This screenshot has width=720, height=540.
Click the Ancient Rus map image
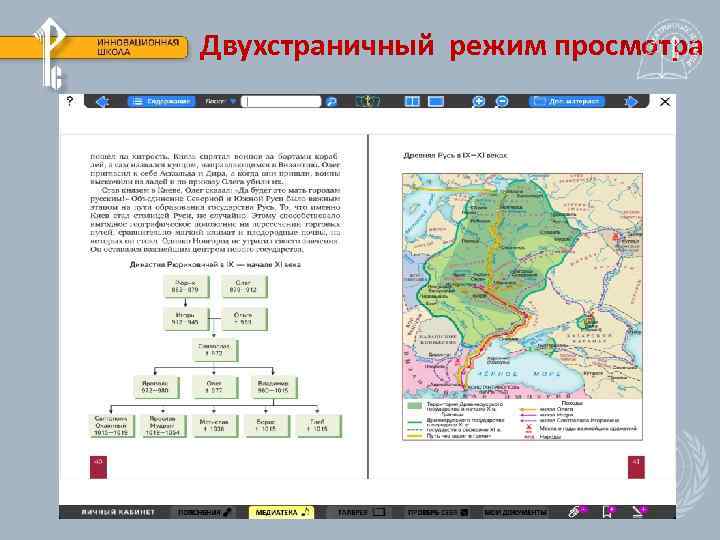point(522,307)
